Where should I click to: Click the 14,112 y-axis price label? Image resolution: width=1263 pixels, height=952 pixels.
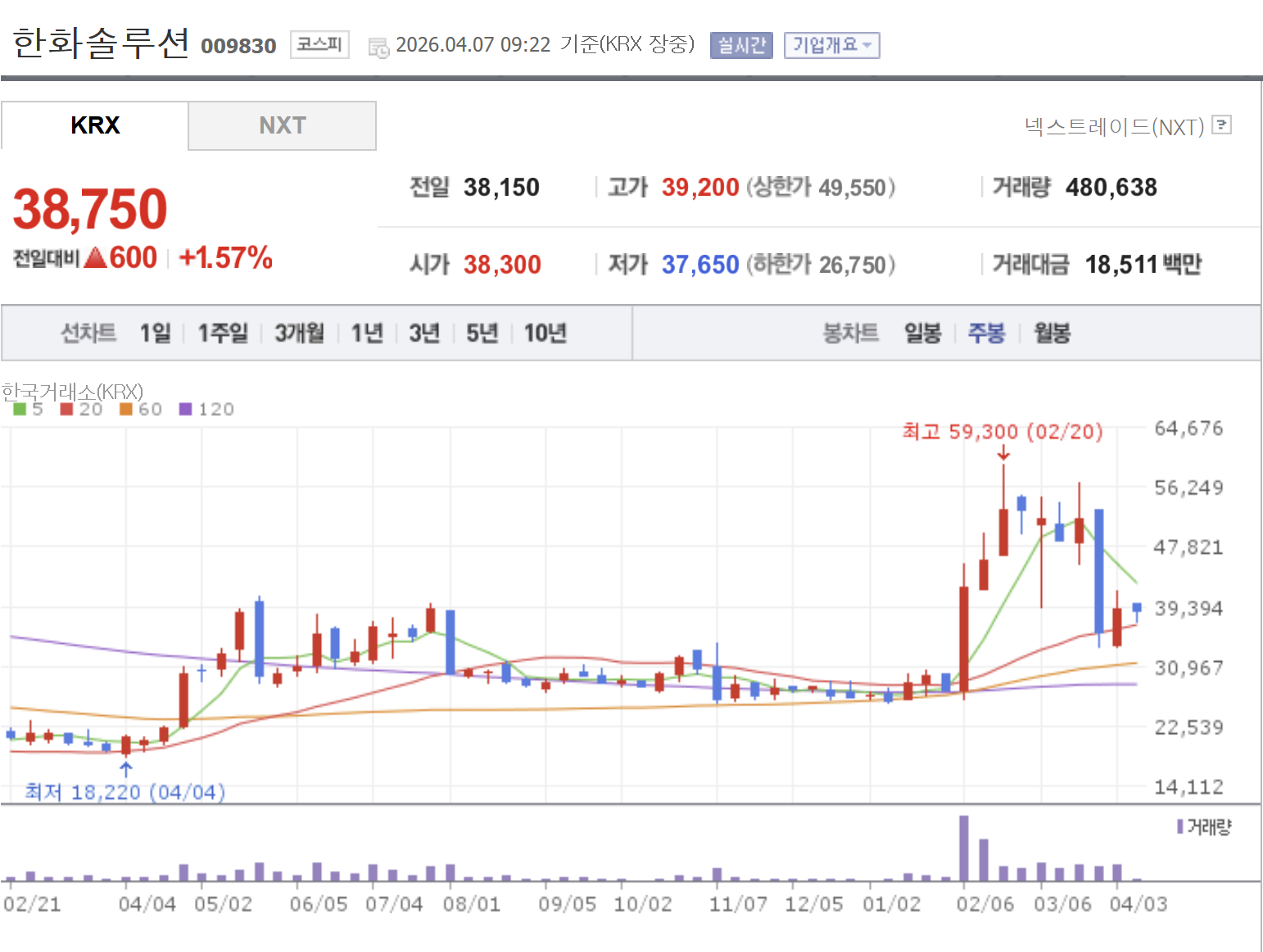pos(1188,787)
